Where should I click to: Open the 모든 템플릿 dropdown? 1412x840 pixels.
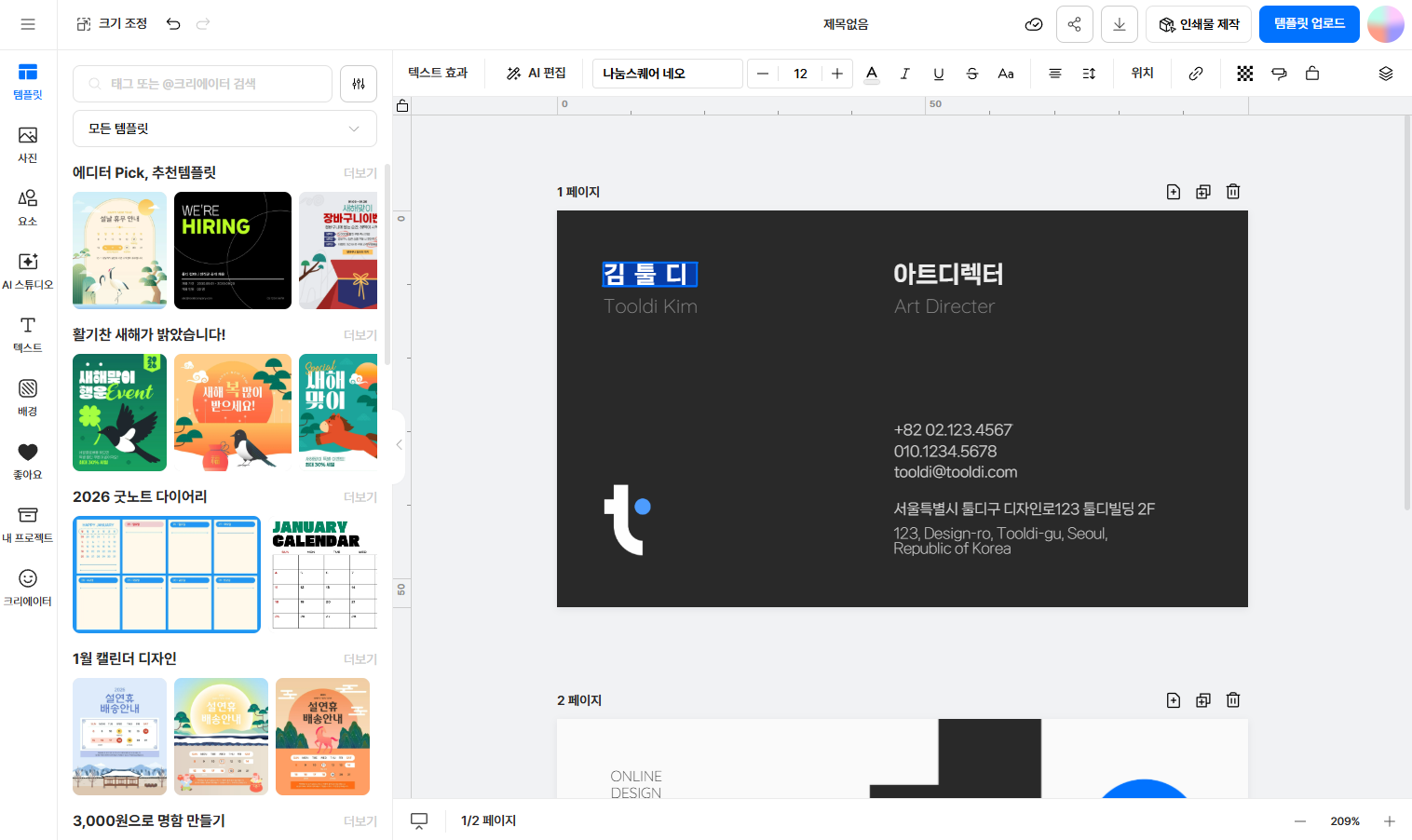(224, 129)
